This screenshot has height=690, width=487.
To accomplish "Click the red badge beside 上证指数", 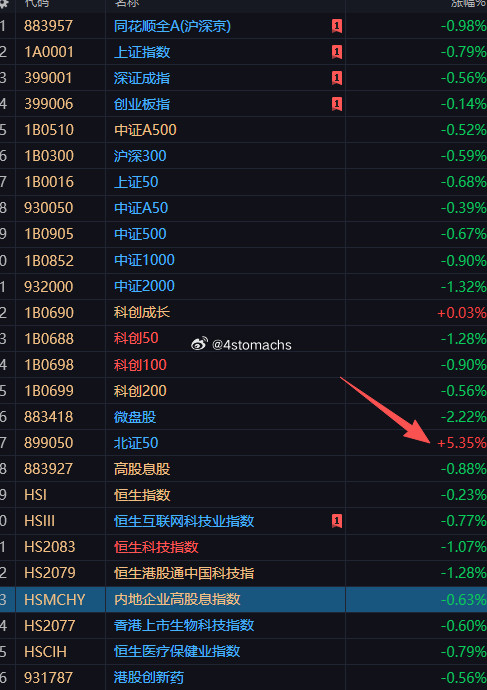I will [337, 52].
